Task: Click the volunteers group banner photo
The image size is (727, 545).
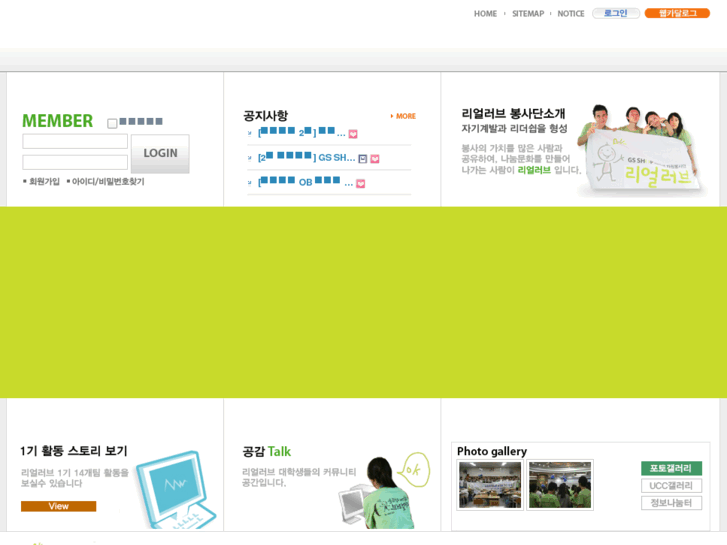Action: tap(642, 151)
